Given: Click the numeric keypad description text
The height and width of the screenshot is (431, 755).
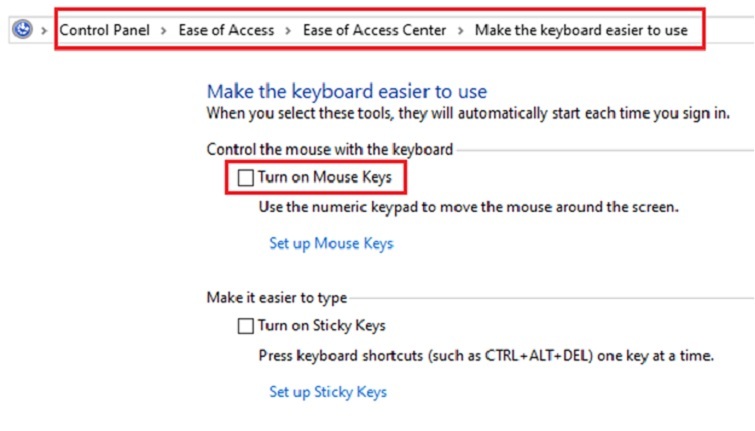Looking at the screenshot, I should tap(468, 209).
